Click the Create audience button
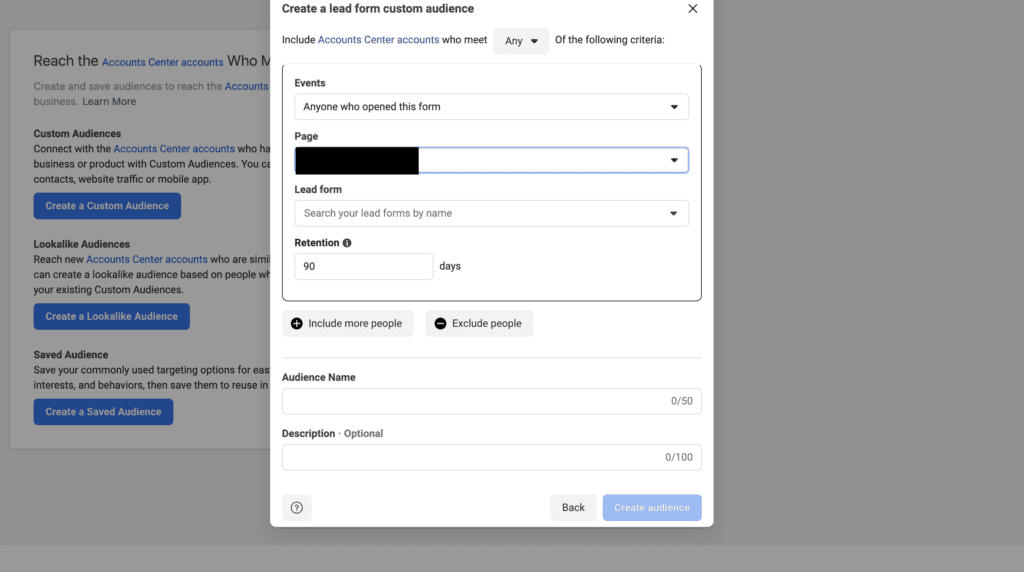Image resolution: width=1024 pixels, height=572 pixels. (x=652, y=507)
